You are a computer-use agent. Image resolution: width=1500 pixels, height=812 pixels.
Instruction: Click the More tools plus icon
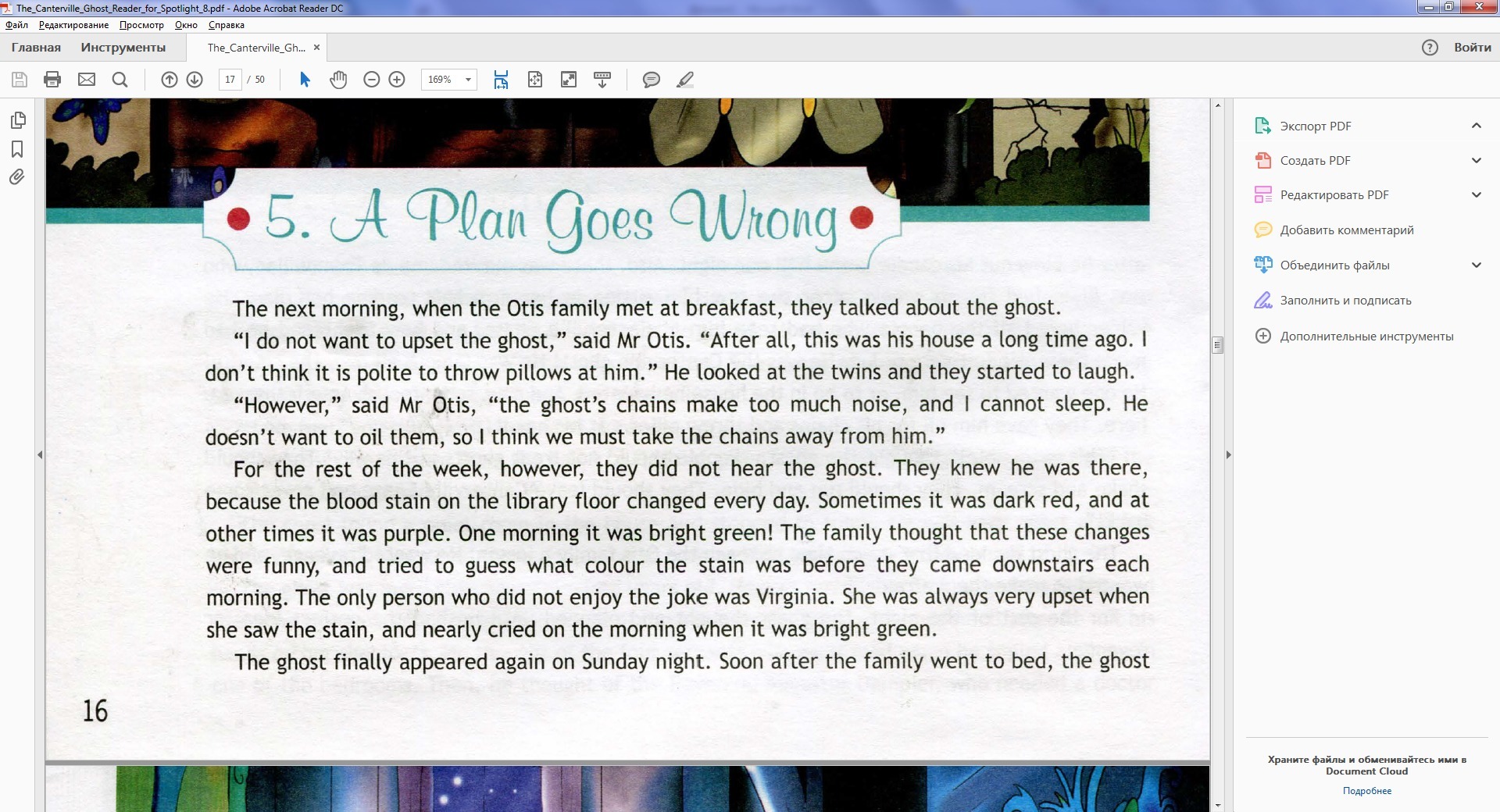[x=1262, y=336]
